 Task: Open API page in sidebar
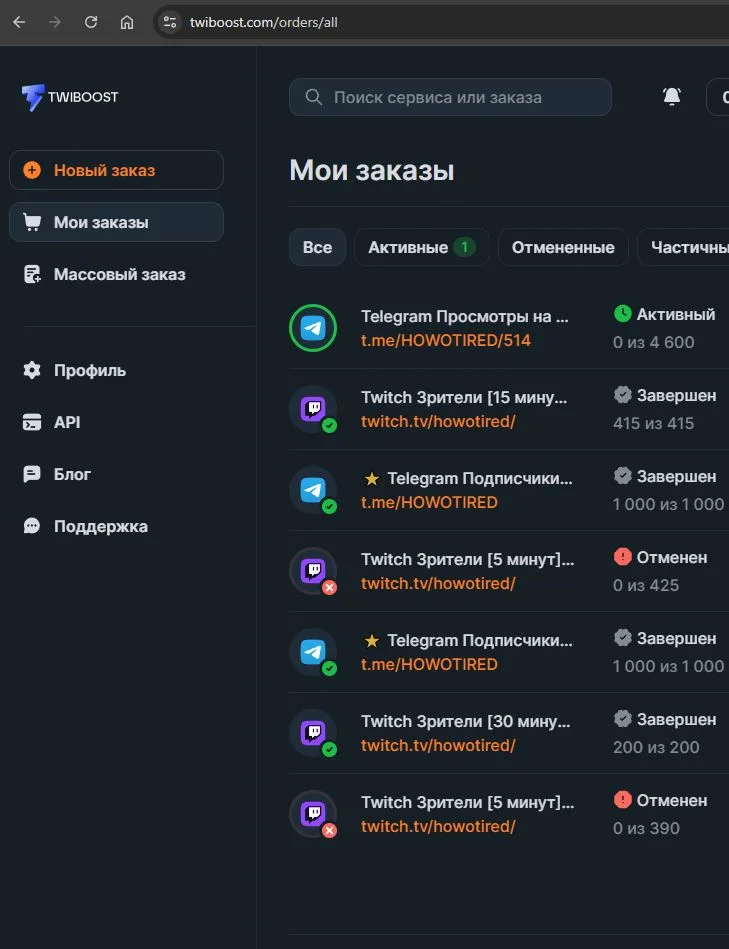pyautogui.click(x=51, y=422)
